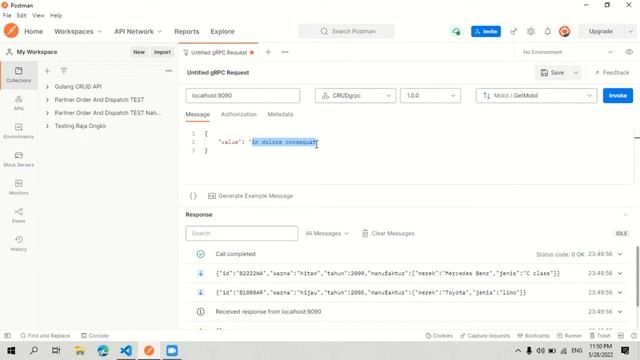The image size is (640, 360).
Task: Open Visual Studio Code from the taskbar
Action: point(126,351)
